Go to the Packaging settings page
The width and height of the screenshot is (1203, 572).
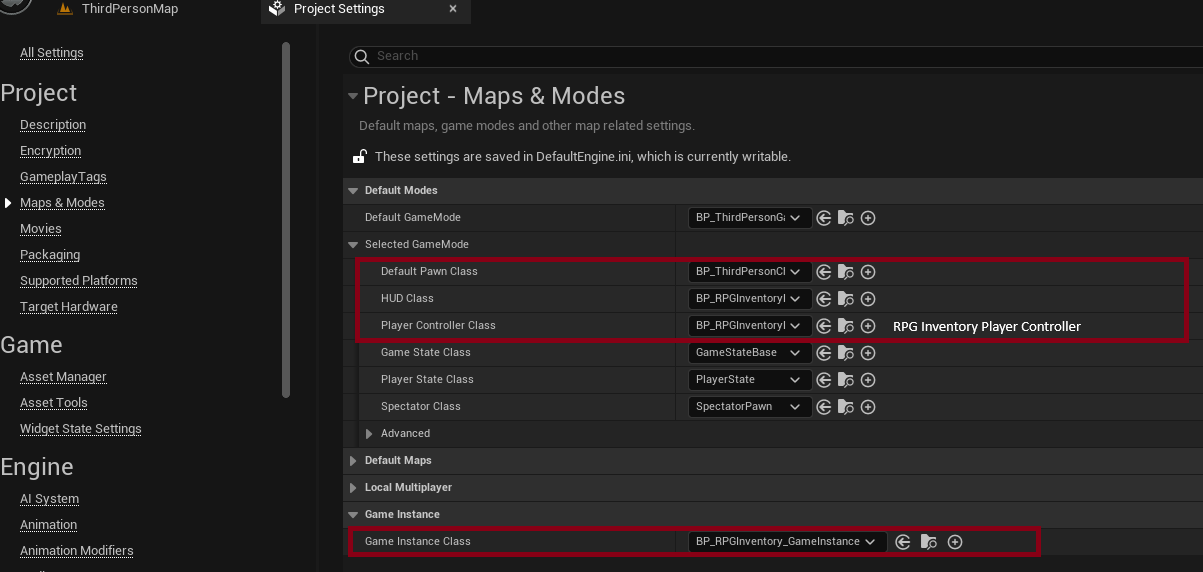[x=50, y=255]
